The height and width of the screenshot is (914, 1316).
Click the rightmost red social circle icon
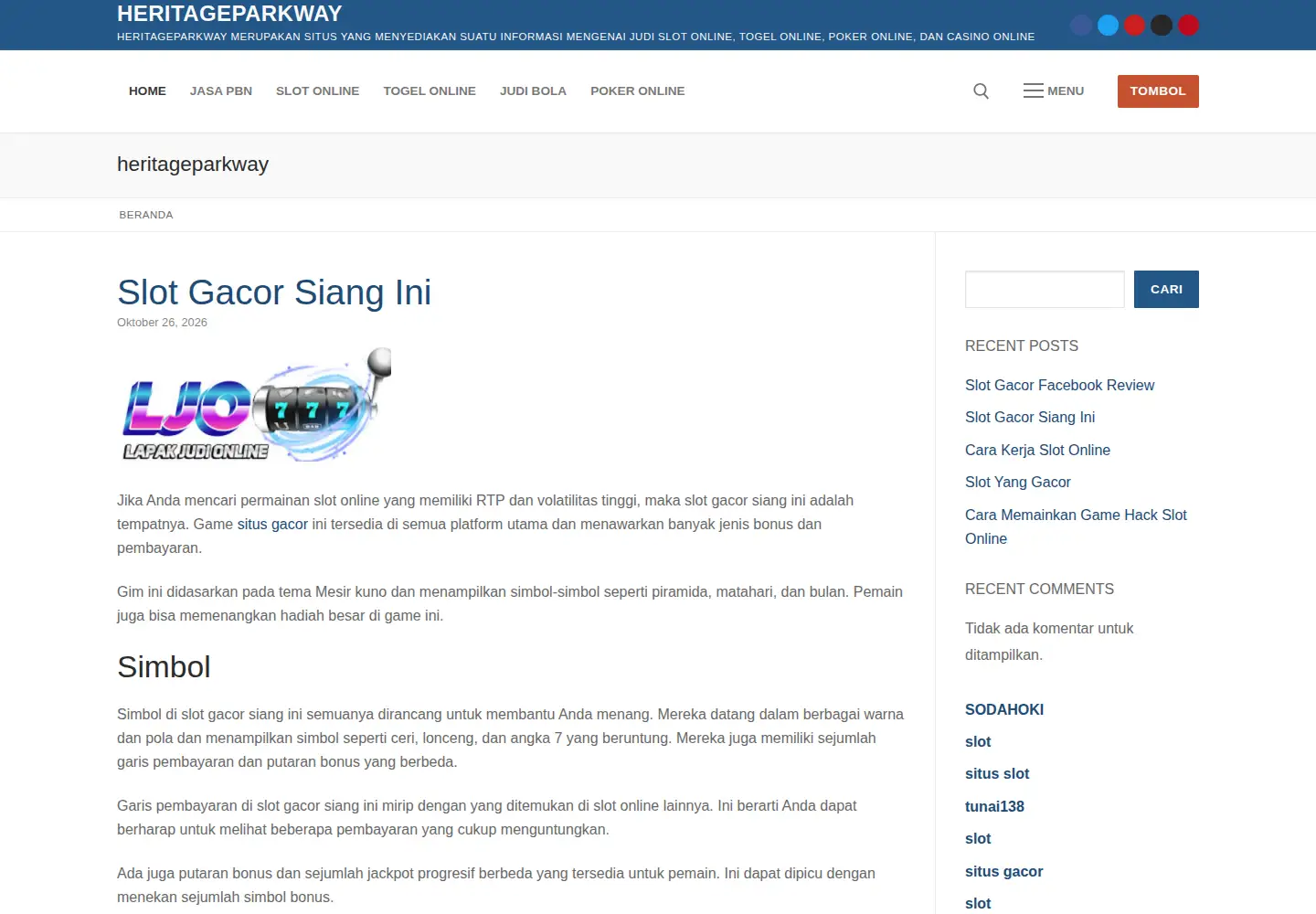pyautogui.click(x=1188, y=26)
